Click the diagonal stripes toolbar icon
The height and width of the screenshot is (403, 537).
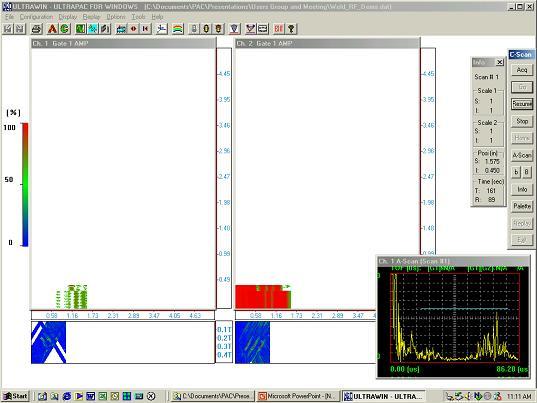click(x=105, y=29)
